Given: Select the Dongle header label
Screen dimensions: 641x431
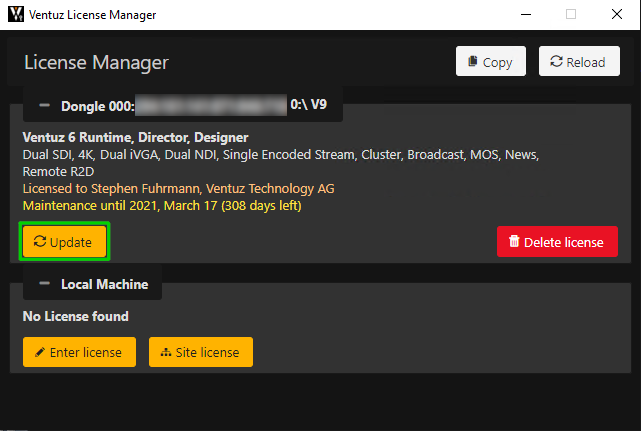Looking at the screenshot, I should 97,105.
